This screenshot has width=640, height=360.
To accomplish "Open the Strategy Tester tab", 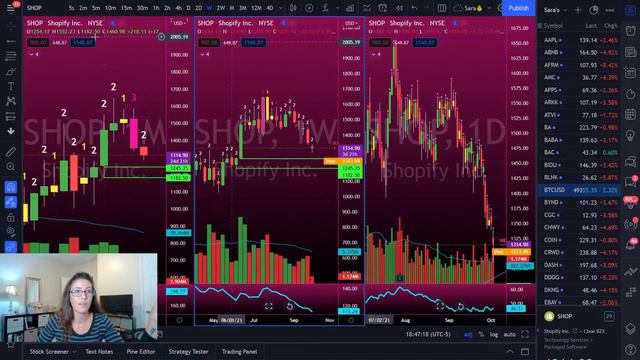I will tap(188, 351).
